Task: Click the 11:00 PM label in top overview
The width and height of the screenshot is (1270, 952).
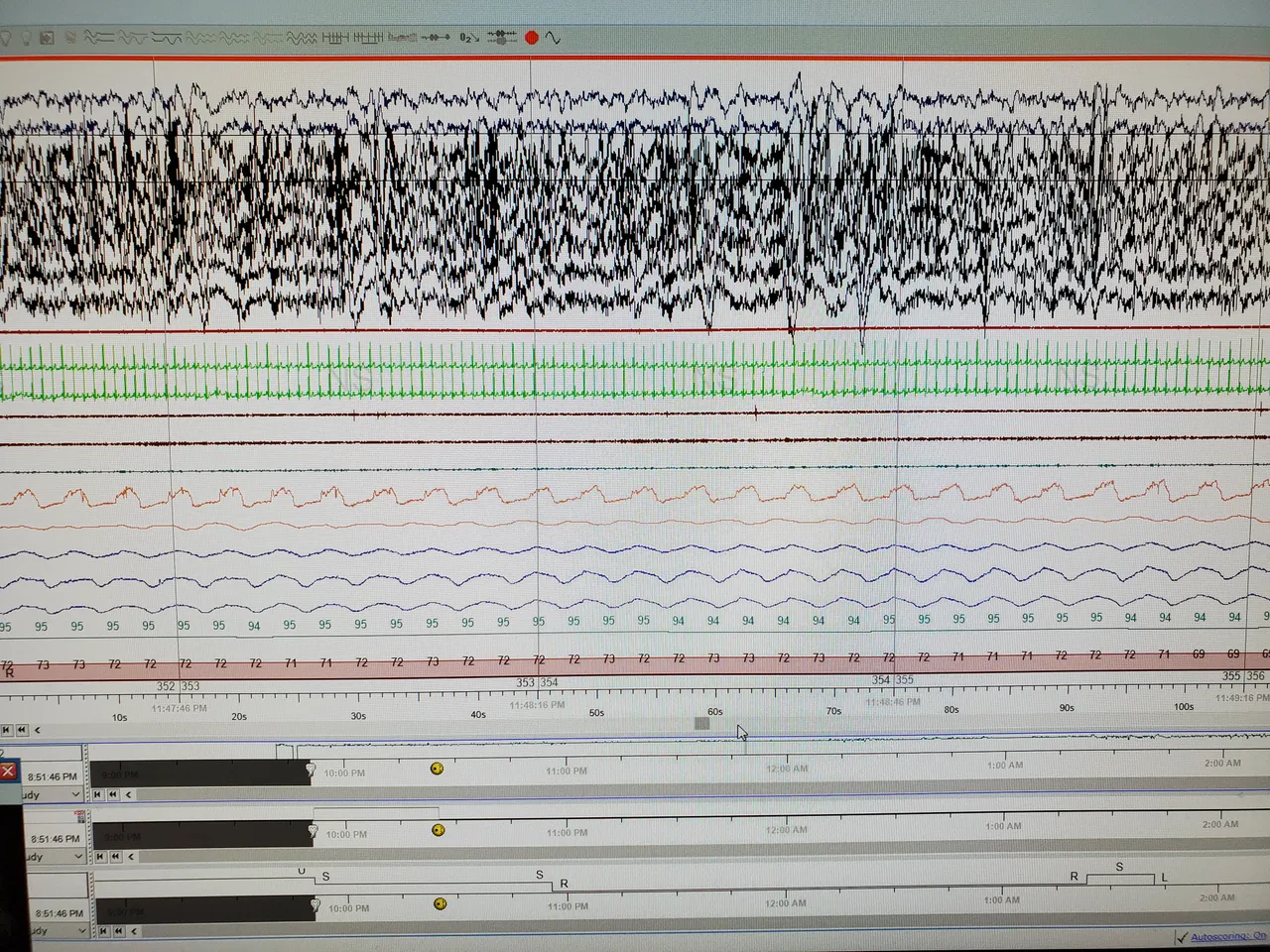Action: (x=567, y=771)
